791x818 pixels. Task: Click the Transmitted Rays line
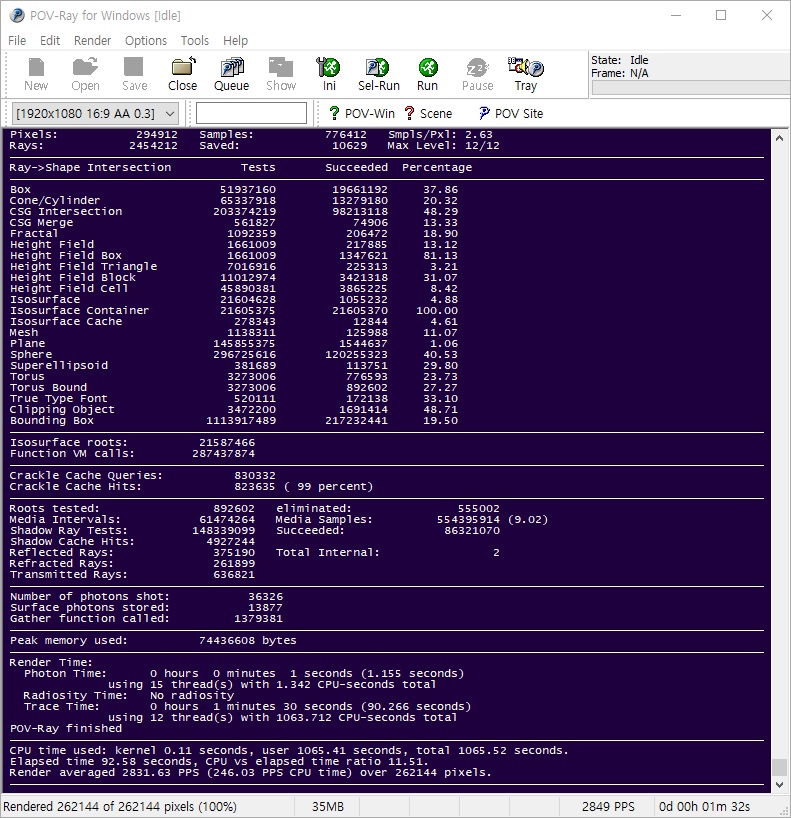click(132, 574)
